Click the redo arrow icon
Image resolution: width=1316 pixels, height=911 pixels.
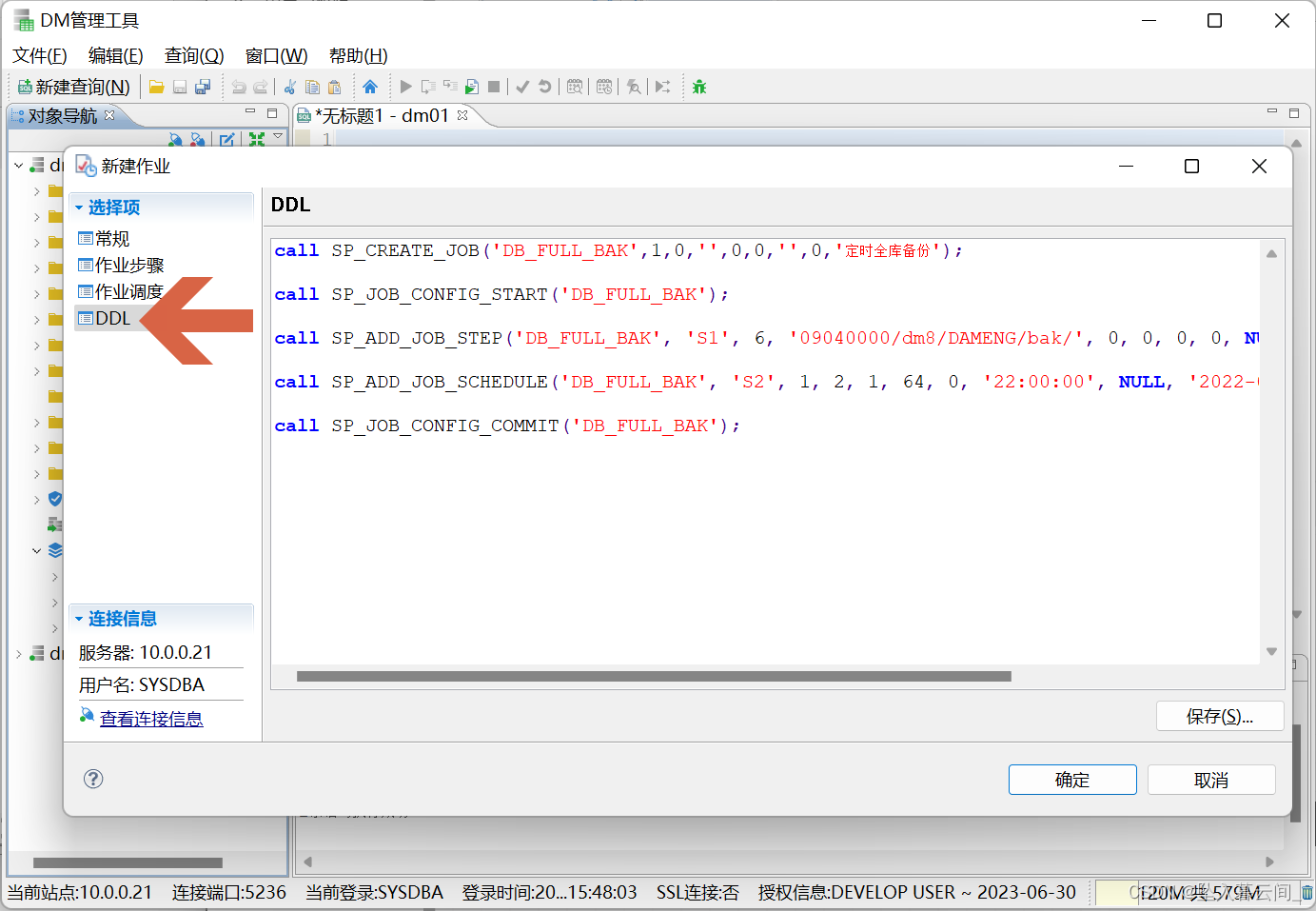pyautogui.click(x=261, y=87)
